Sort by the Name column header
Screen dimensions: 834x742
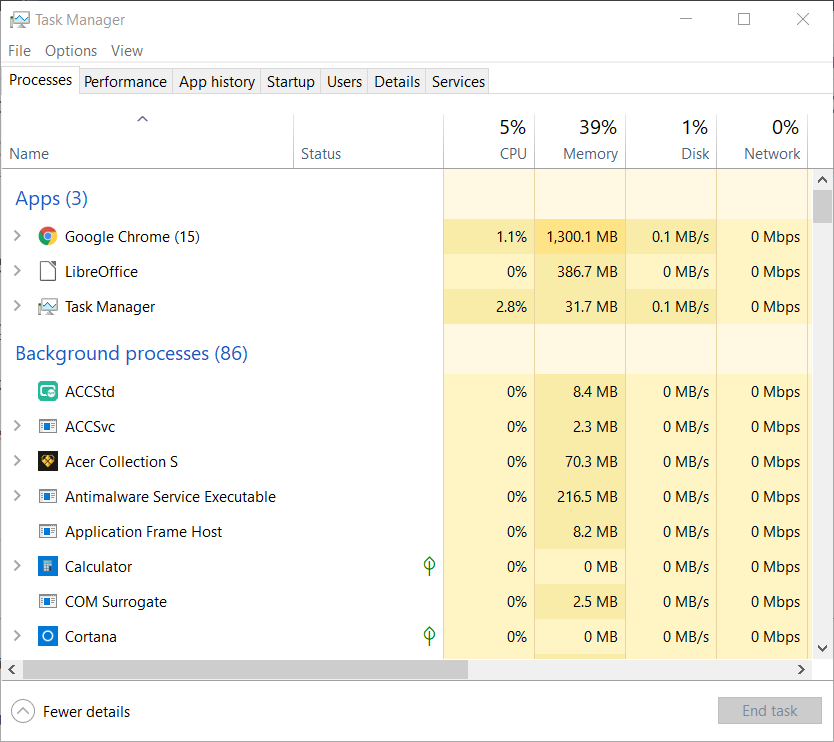pos(147,141)
